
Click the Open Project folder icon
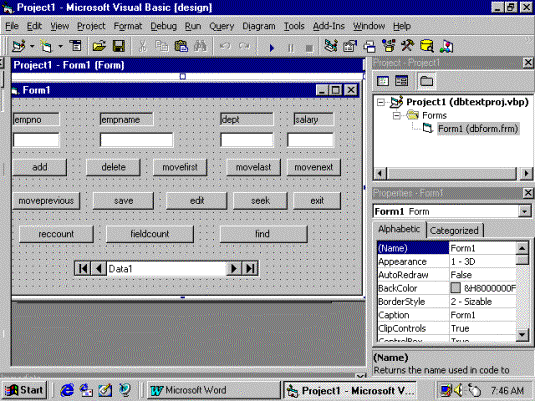(99, 46)
